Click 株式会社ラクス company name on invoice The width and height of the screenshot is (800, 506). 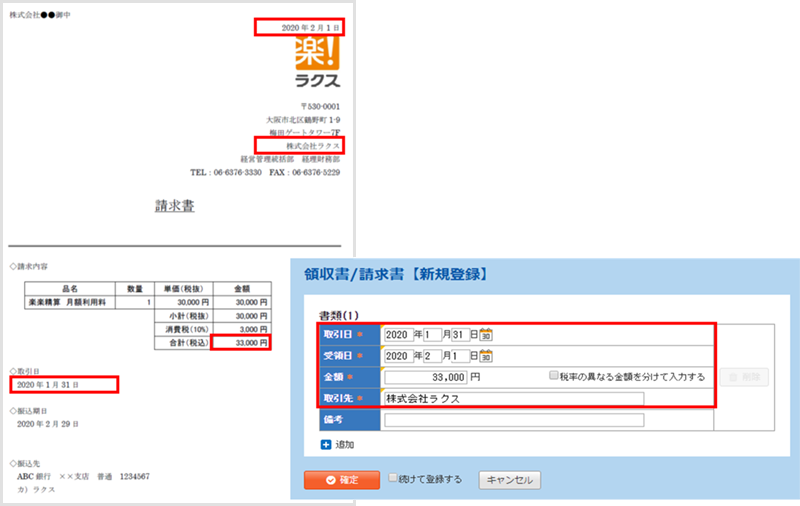point(313,146)
